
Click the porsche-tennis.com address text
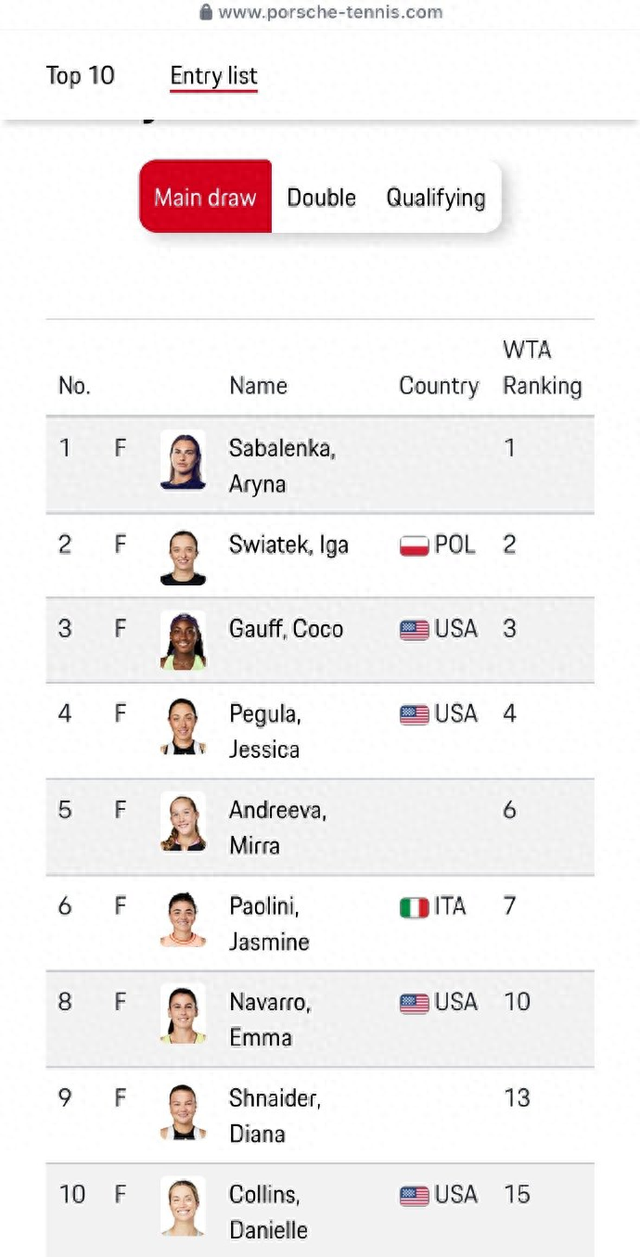tap(330, 12)
